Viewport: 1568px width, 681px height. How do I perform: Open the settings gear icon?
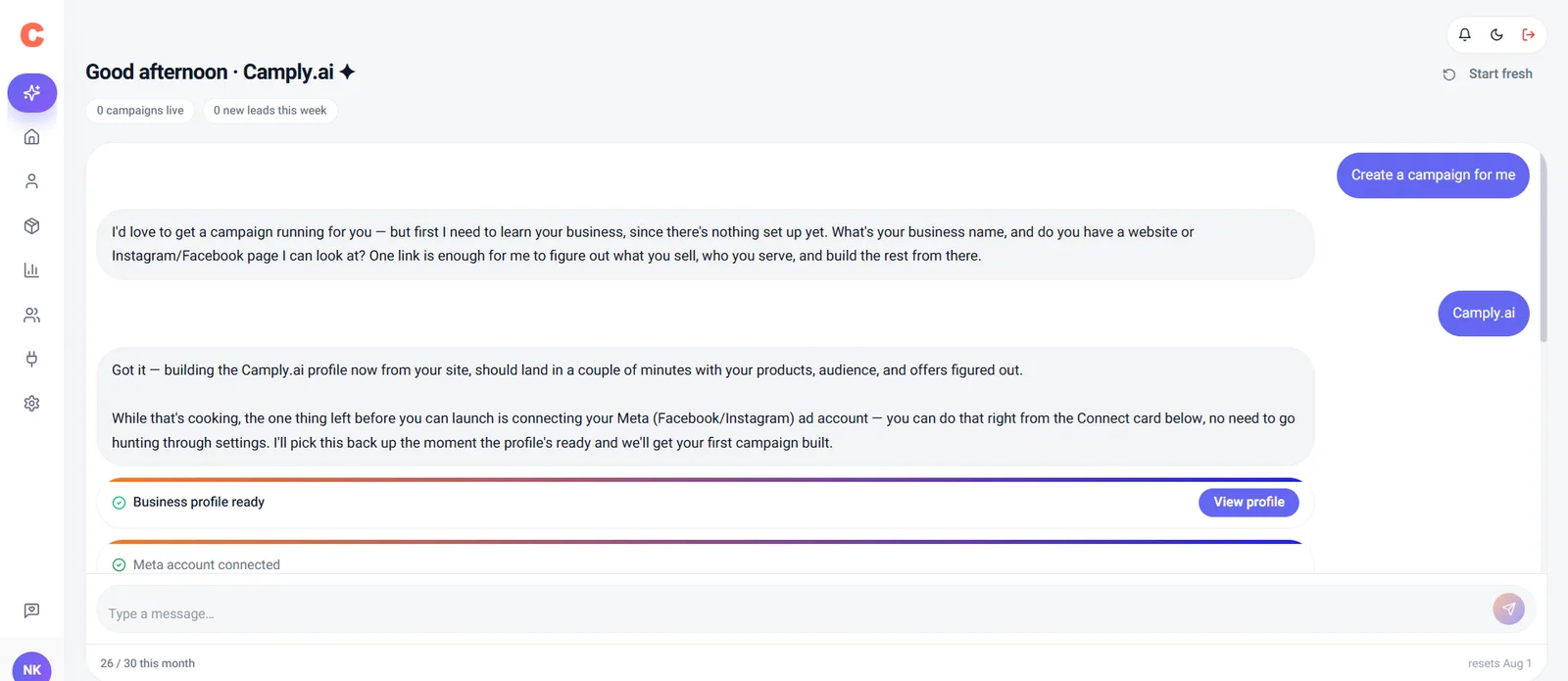31,404
